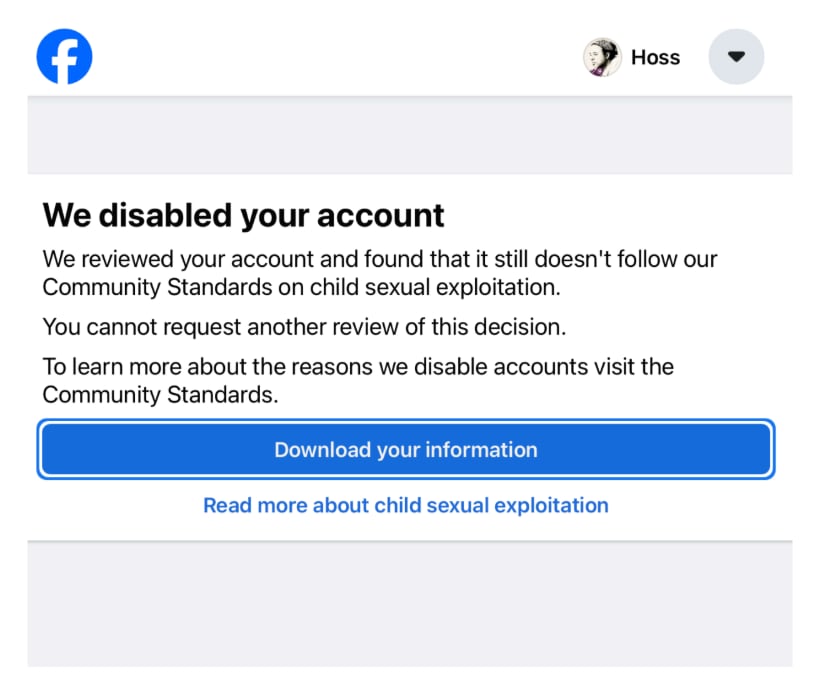The height and width of the screenshot is (676, 824).
Task: Click the Facebook logo icon
Action: pyautogui.click(x=64, y=57)
